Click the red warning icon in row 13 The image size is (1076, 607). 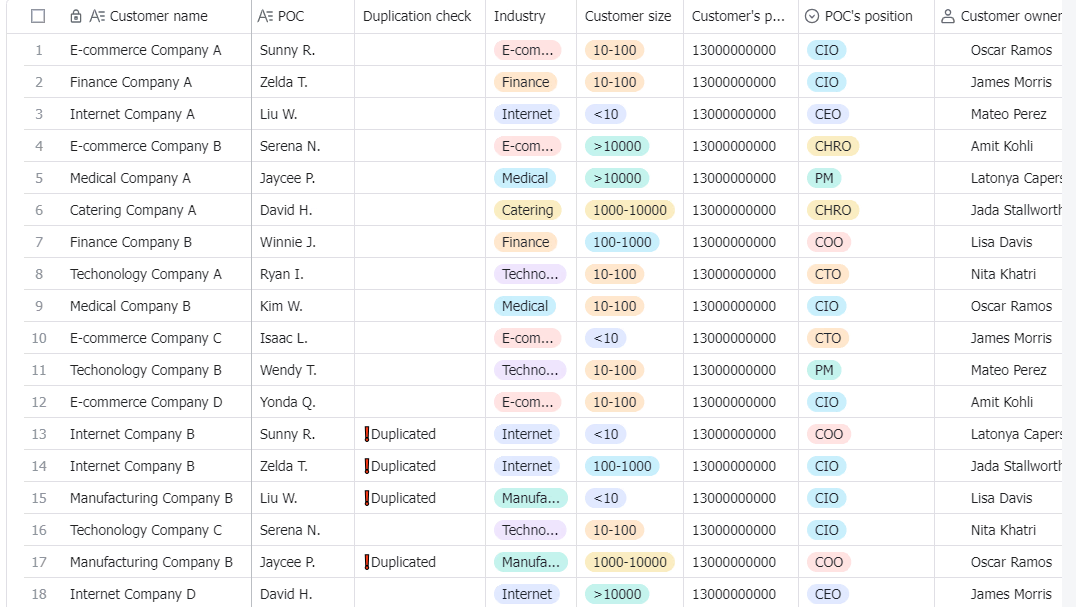[366, 434]
